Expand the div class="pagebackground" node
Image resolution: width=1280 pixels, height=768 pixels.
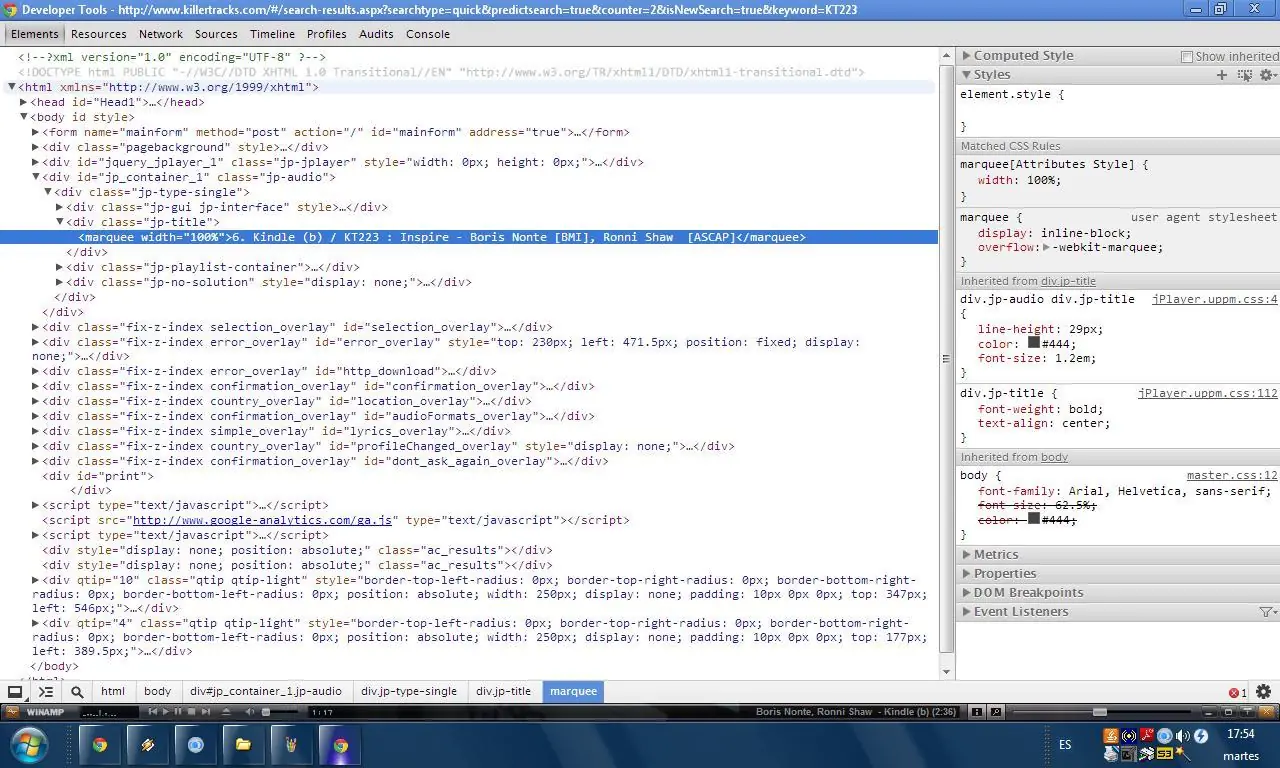36,147
